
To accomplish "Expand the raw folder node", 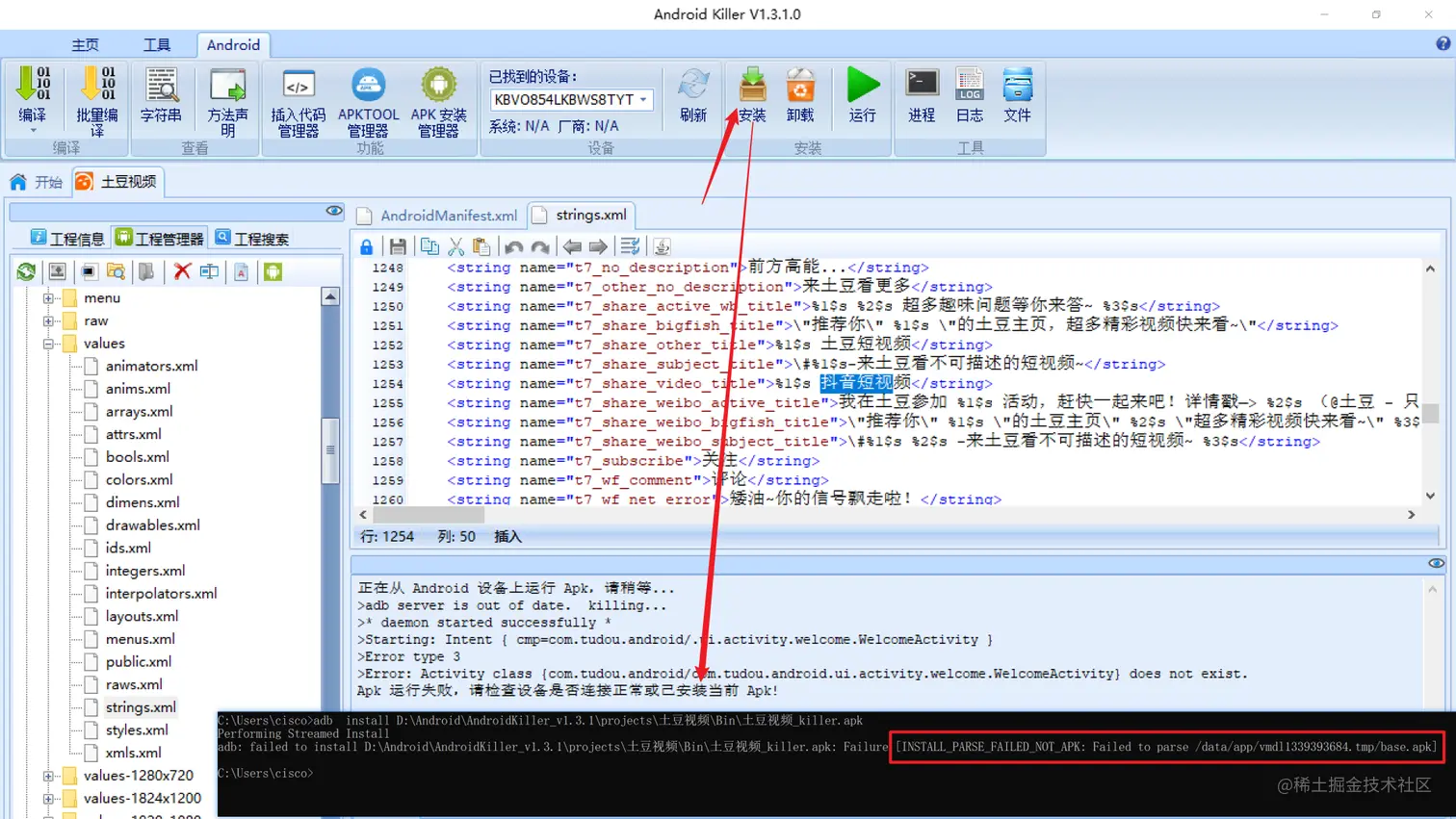I will pyautogui.click(x=48, y=321).
